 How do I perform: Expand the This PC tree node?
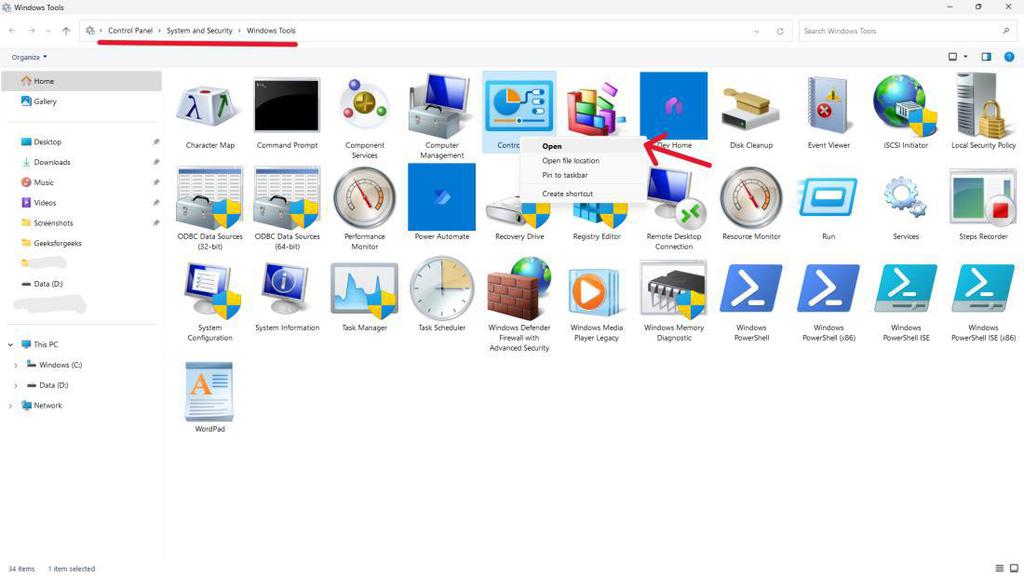(10, 344)
